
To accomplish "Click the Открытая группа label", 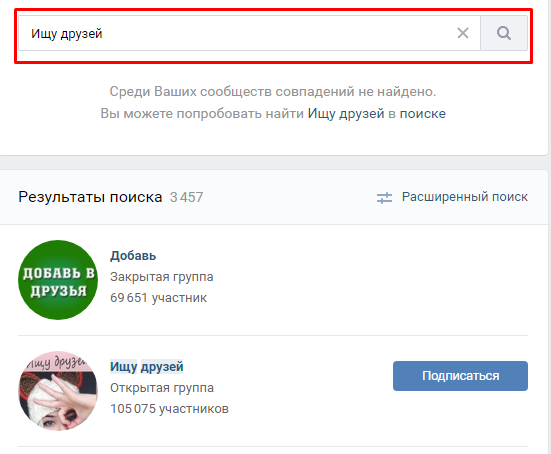I will [x=162, y=388].
